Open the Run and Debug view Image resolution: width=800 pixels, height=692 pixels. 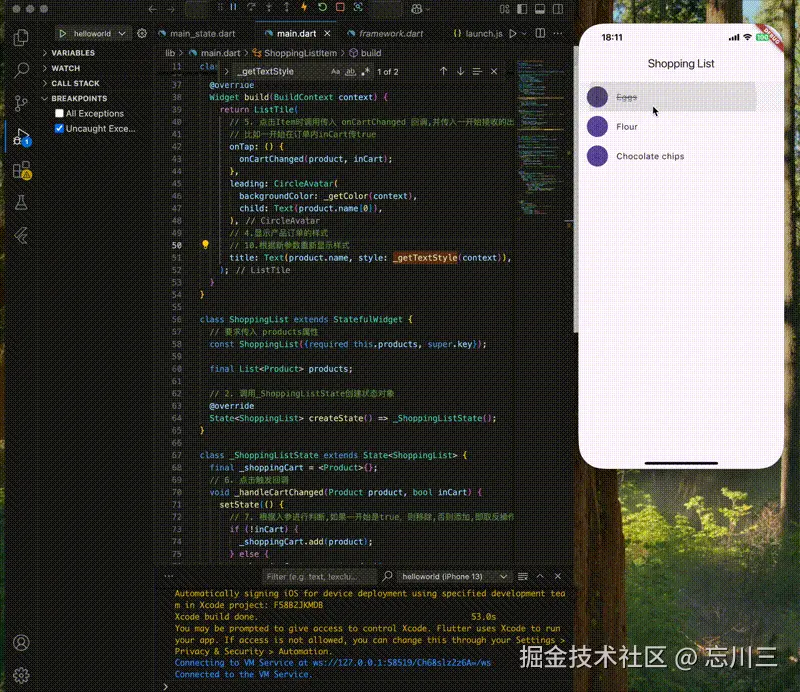pyautogui.click(x=21, y=137)
